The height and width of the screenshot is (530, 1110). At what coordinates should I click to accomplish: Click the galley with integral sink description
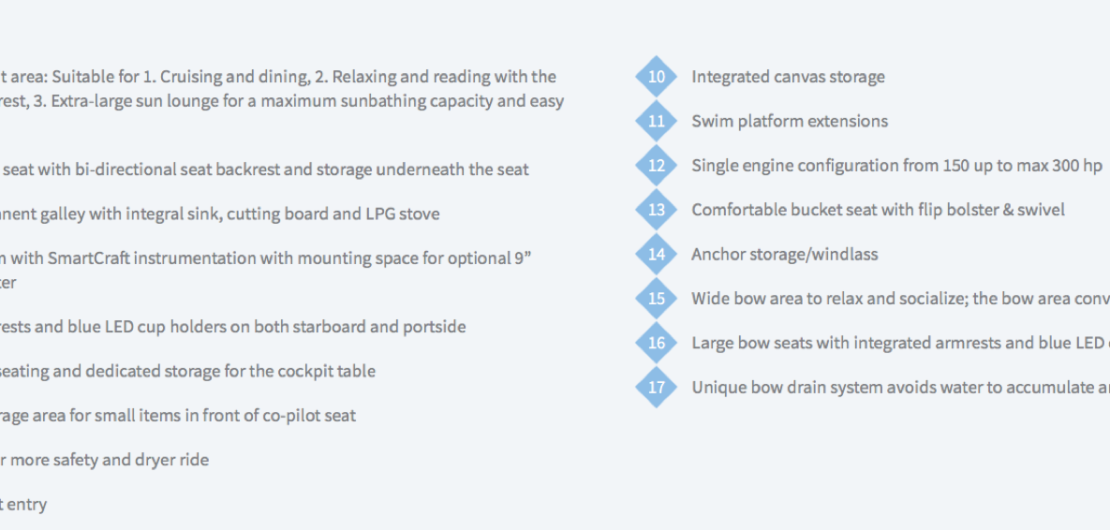[x=219, y=214]
